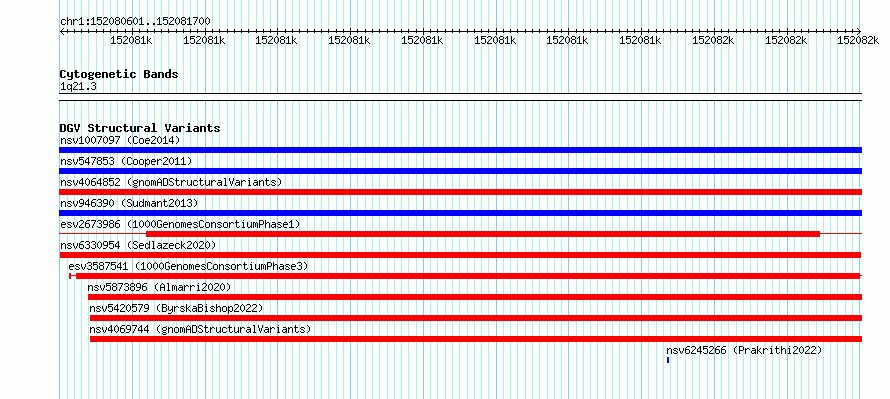Click the Cytogenetic Bands track title
Screen dimensions: 890x399
119,74
